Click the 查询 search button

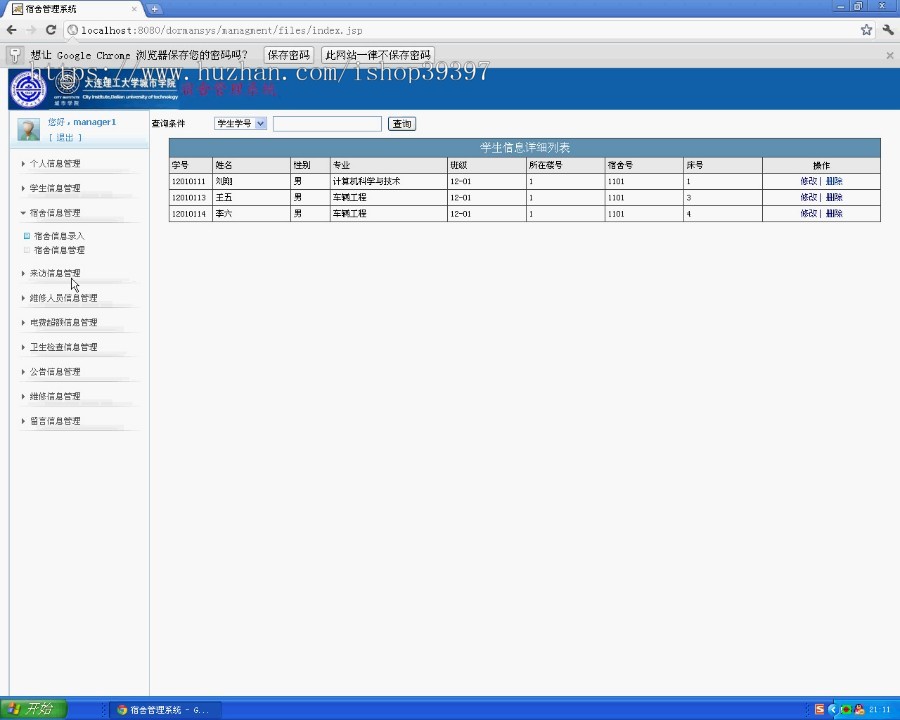pos(402,123)
